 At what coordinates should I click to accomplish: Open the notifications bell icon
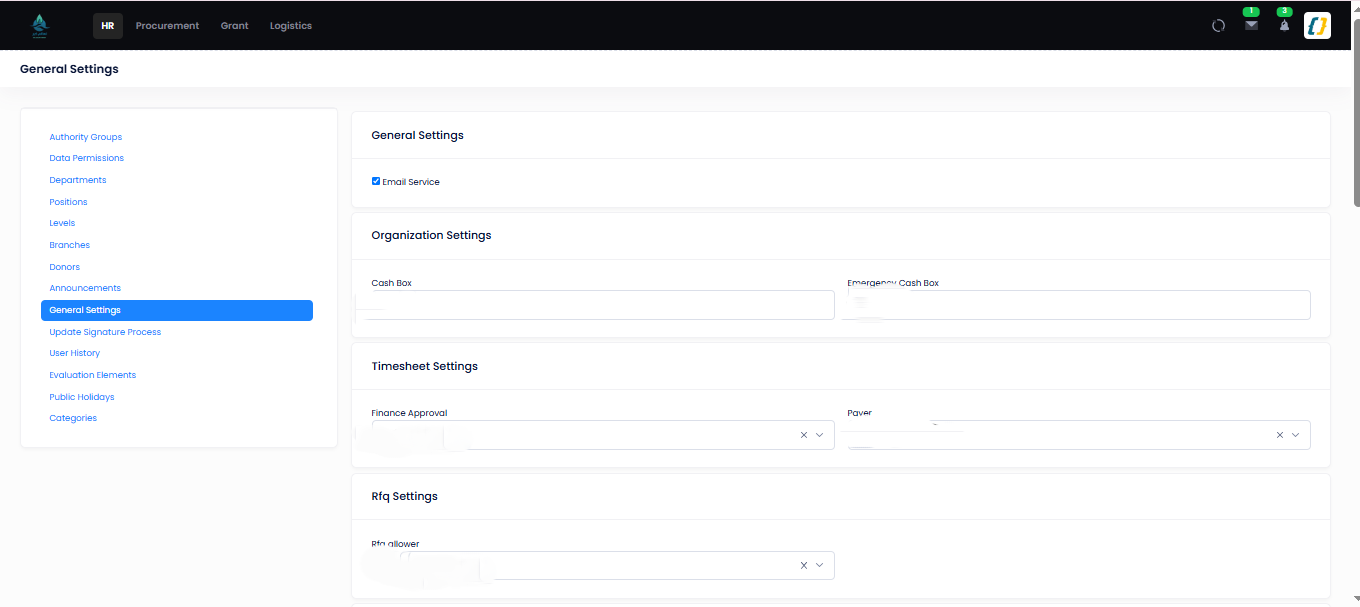[1284, 25]
